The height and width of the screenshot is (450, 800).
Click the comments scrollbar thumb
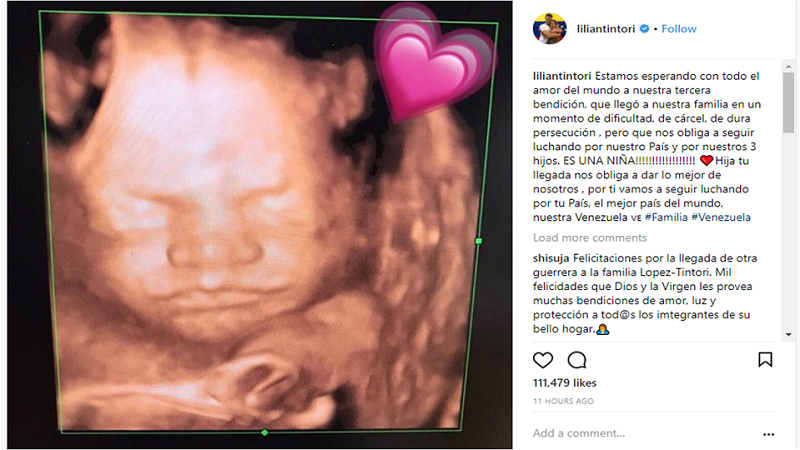tap(788, 103)
